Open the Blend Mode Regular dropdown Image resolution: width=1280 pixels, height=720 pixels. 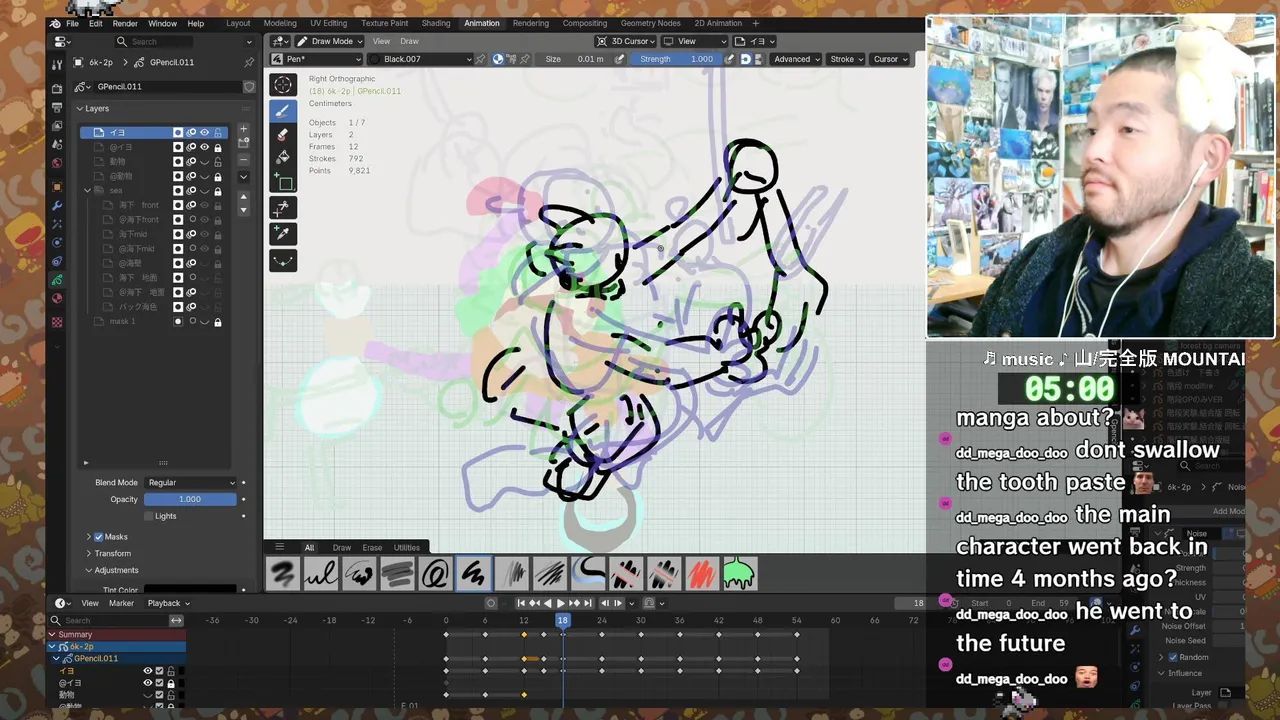[190, 482]
